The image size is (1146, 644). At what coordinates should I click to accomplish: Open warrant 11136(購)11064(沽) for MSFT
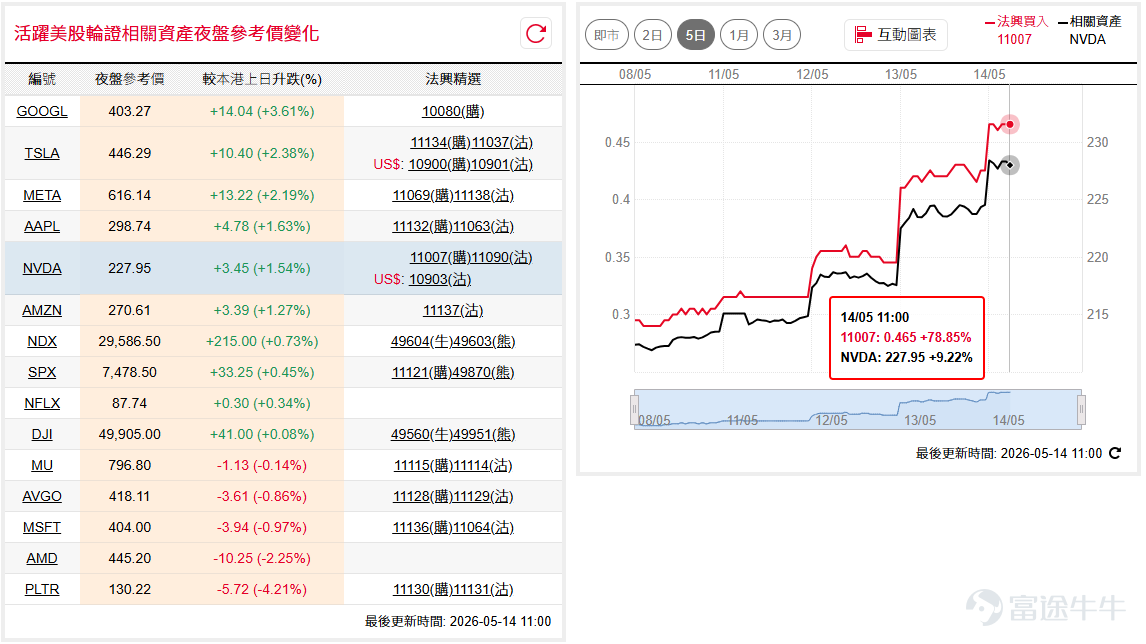[x=453, y=527]
